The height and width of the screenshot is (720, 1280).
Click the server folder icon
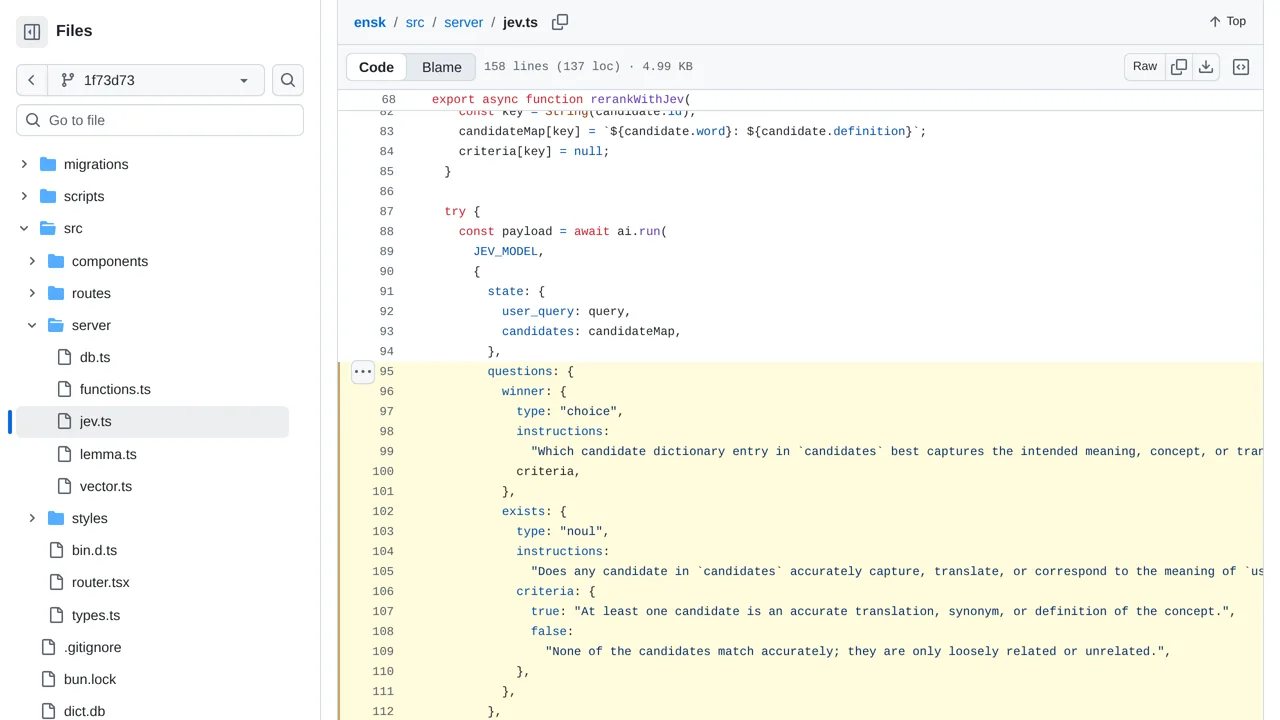56,325
